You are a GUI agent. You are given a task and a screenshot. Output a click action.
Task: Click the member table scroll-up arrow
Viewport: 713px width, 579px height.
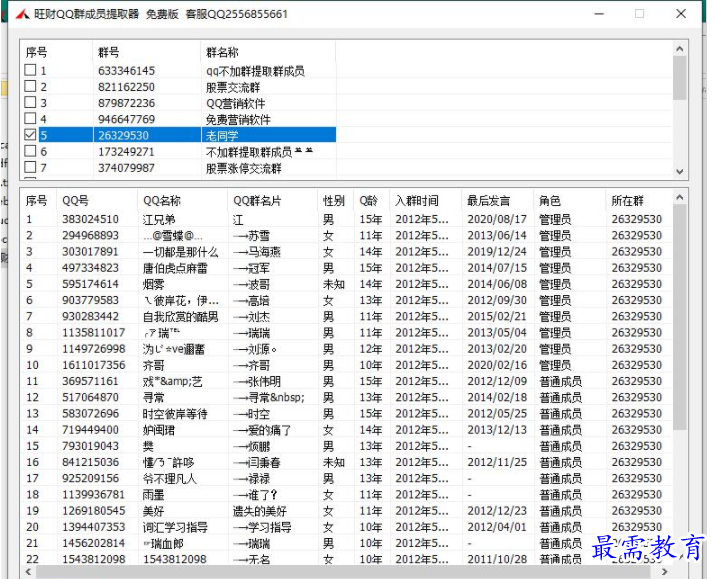pyautogui.click(x=680, y=197)
